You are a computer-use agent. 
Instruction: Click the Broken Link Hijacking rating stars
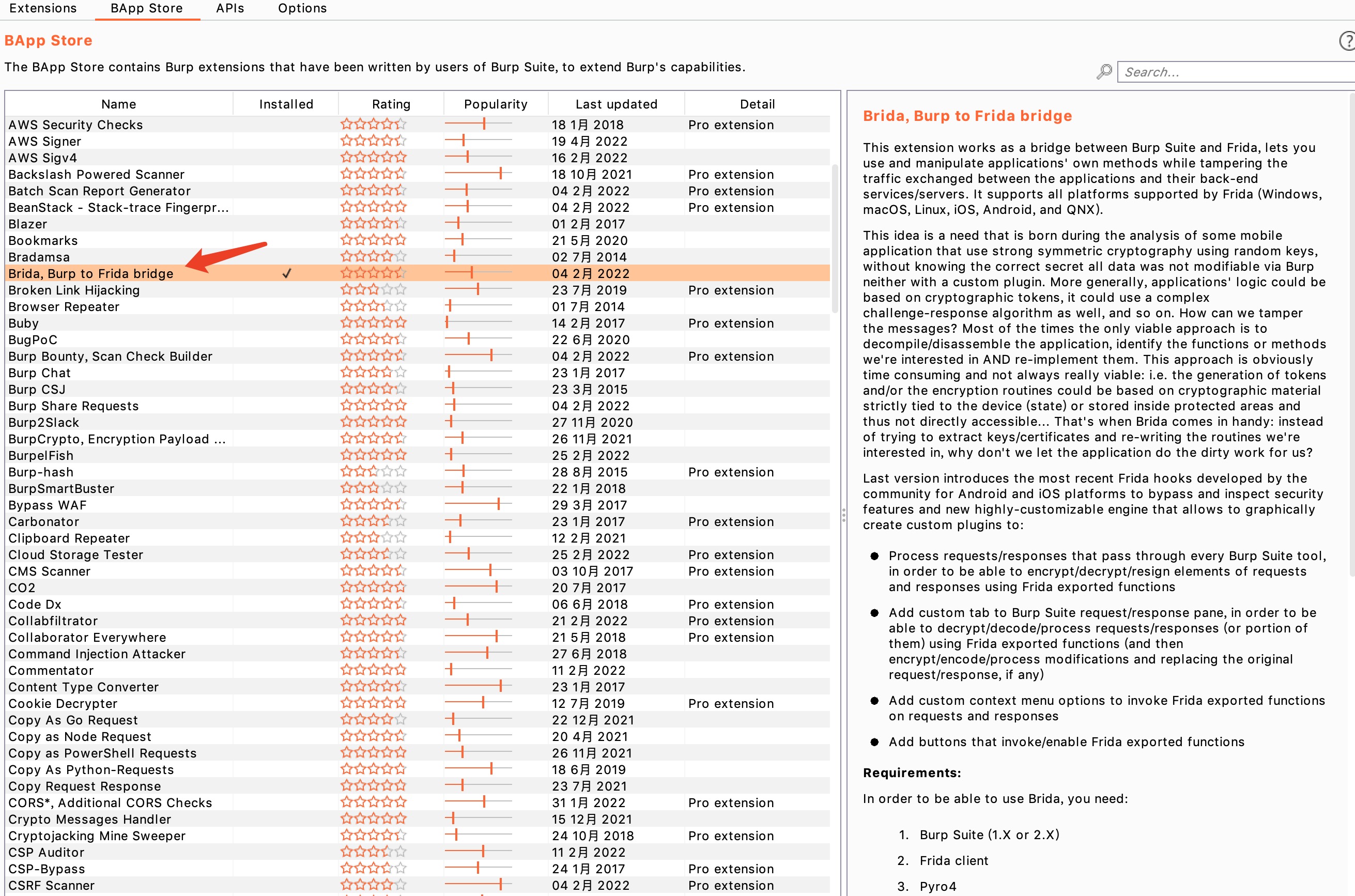(373, 290)
